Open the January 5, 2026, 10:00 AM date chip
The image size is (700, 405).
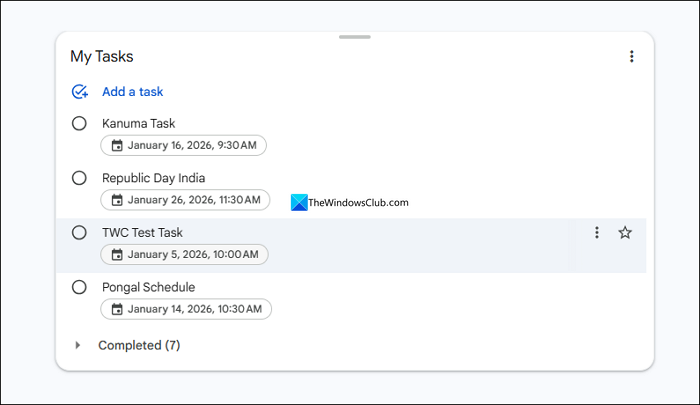pos(184,254)
